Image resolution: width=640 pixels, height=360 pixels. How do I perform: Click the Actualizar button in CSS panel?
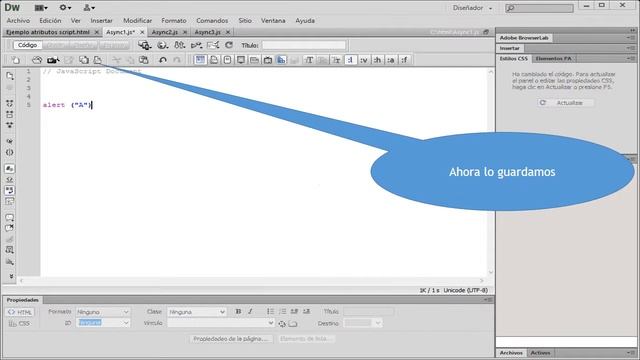coord(565,103)
